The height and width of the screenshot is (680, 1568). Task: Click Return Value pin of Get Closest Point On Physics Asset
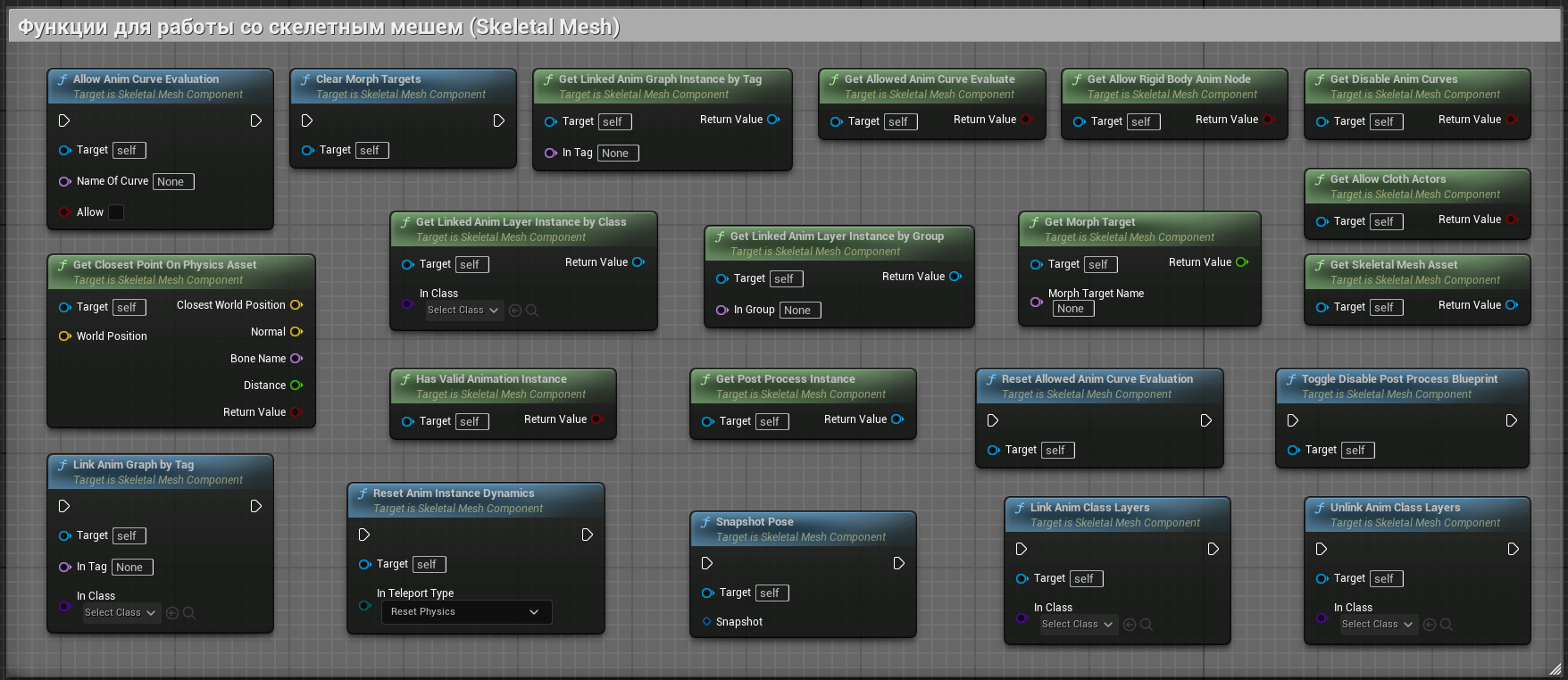296,411
